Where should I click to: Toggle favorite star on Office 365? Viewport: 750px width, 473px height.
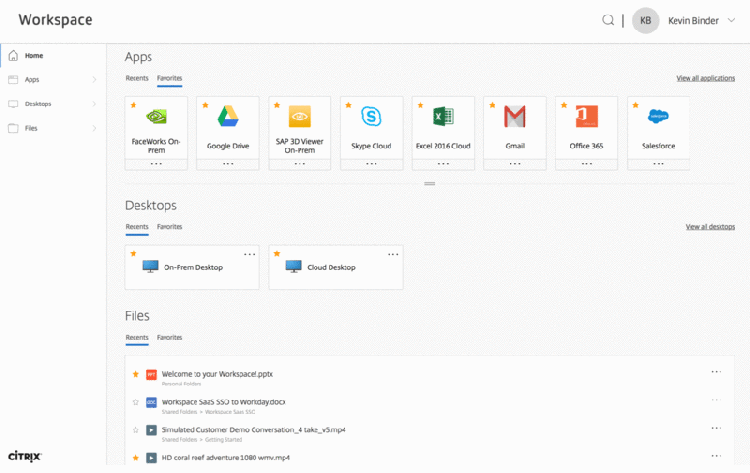coord(564,105)
